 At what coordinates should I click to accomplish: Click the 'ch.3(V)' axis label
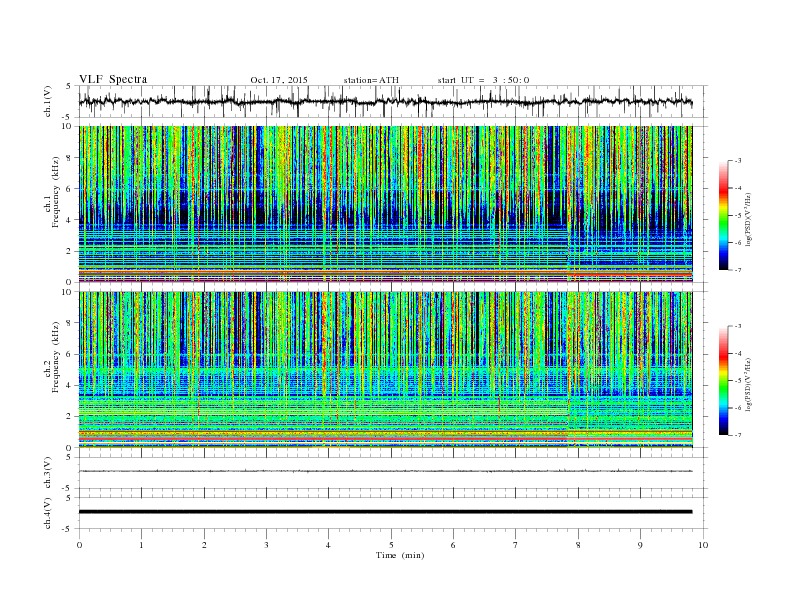tap(48, 473)
